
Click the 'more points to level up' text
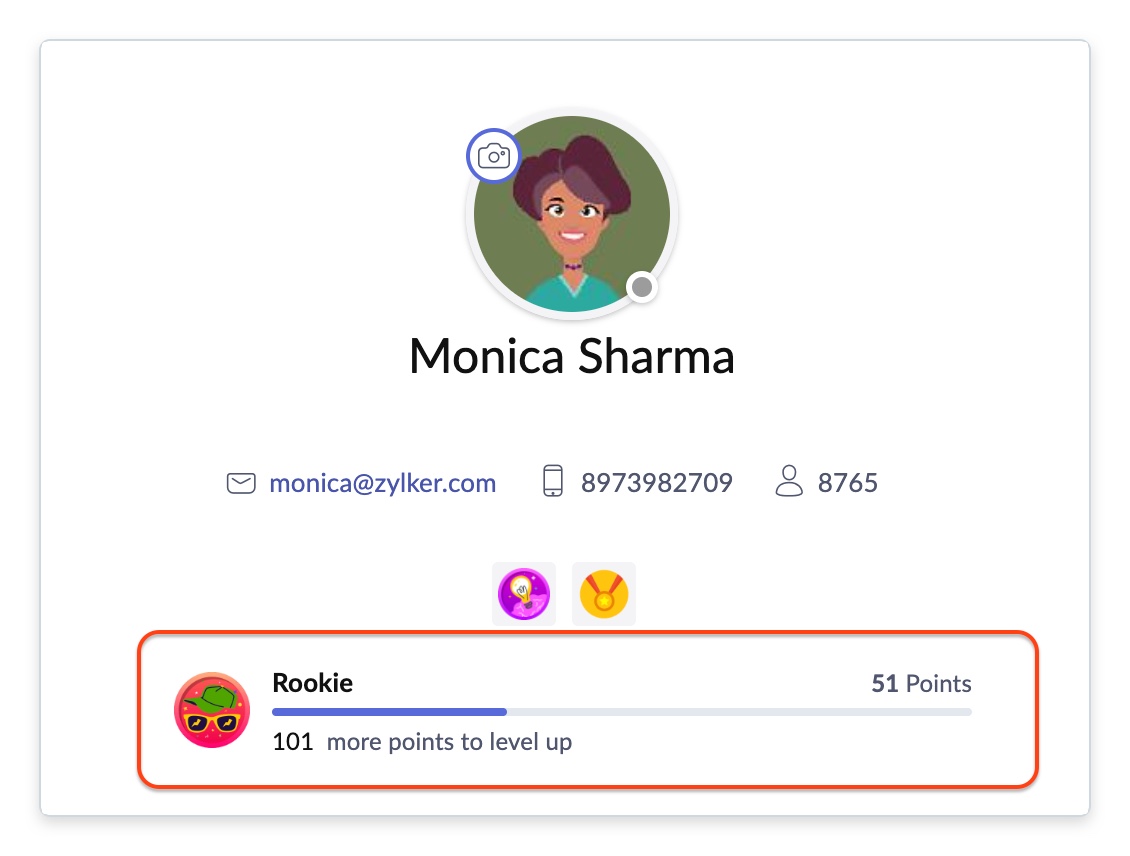[x=450, y=741]
